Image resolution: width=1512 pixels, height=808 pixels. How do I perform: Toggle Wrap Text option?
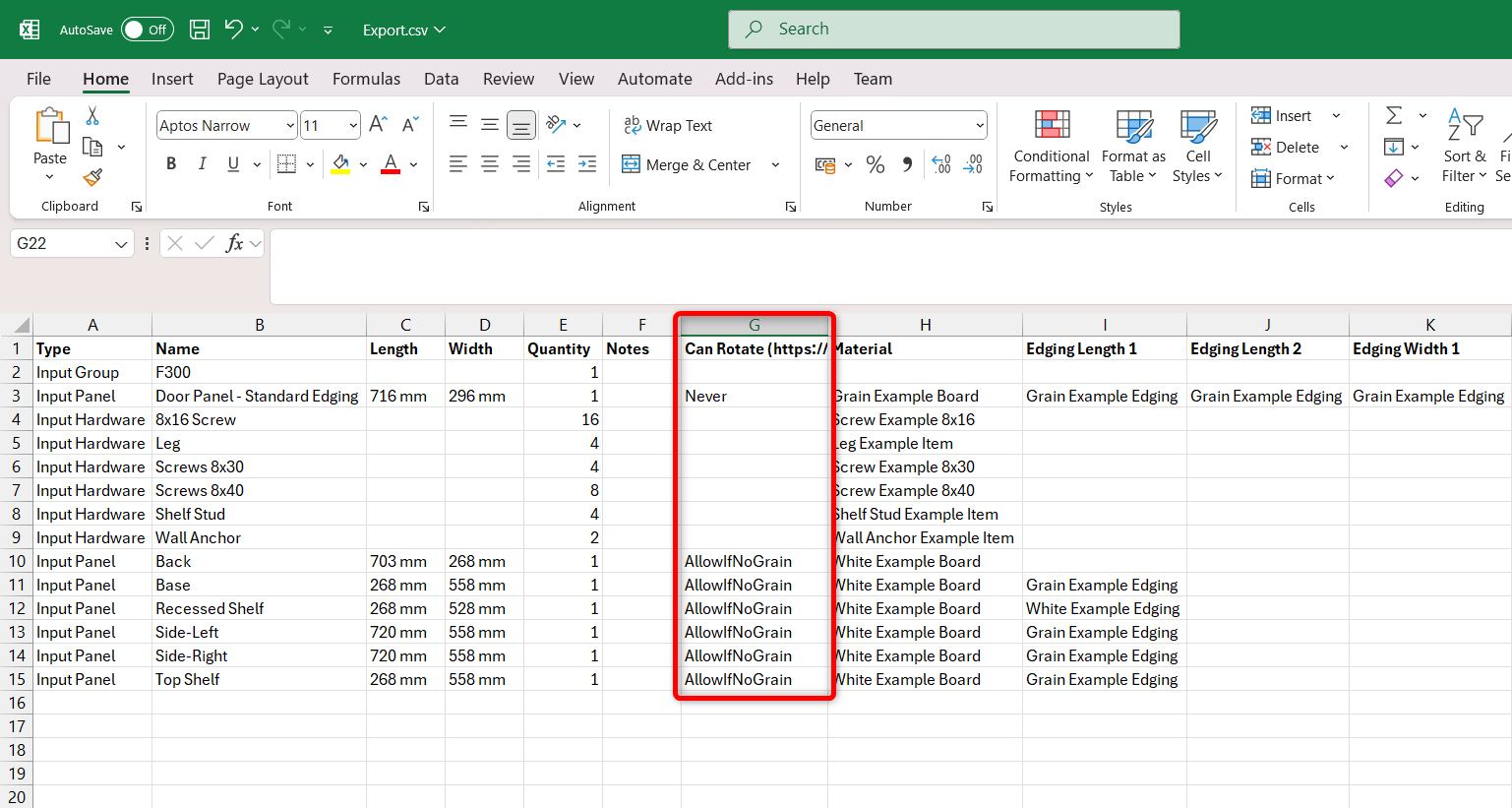(x=668, y=126)
